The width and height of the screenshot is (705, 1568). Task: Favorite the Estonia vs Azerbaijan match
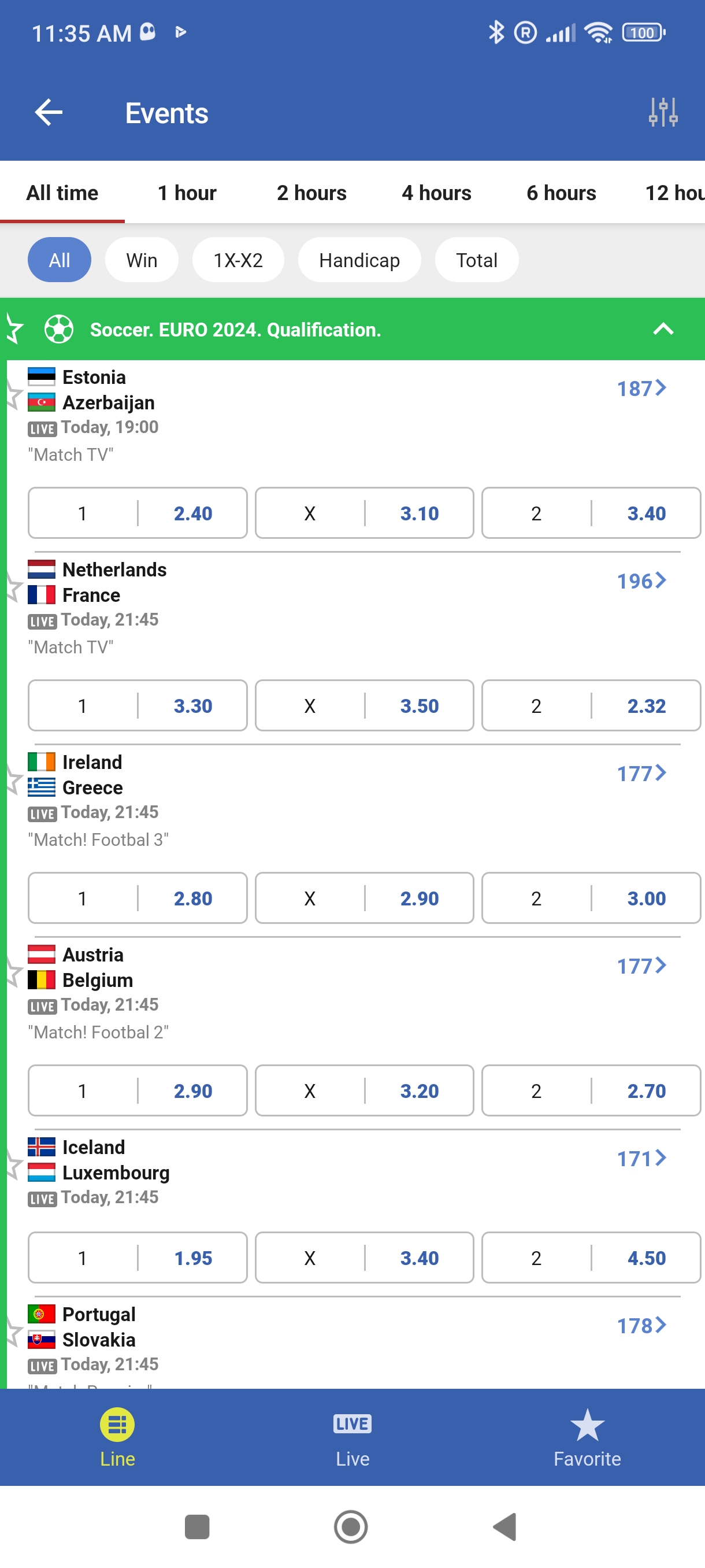pos(13,395)
